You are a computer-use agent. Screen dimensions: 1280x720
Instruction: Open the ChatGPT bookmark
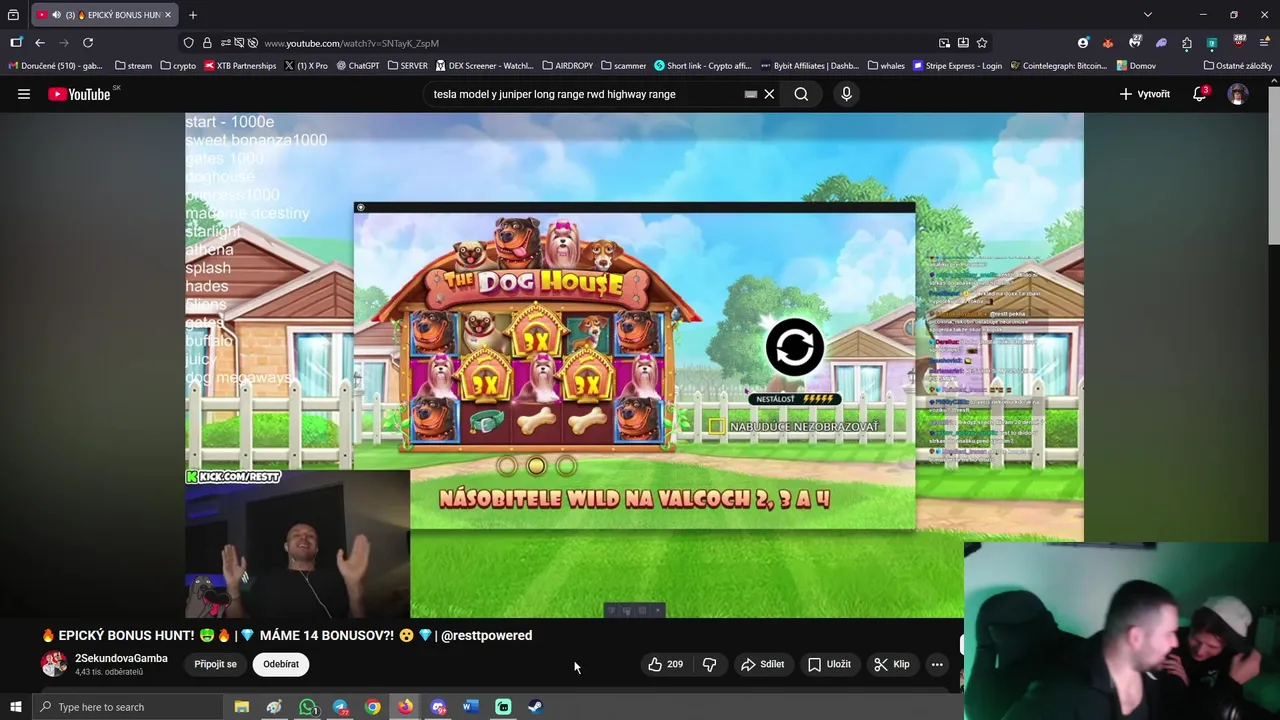click(358, 66)
